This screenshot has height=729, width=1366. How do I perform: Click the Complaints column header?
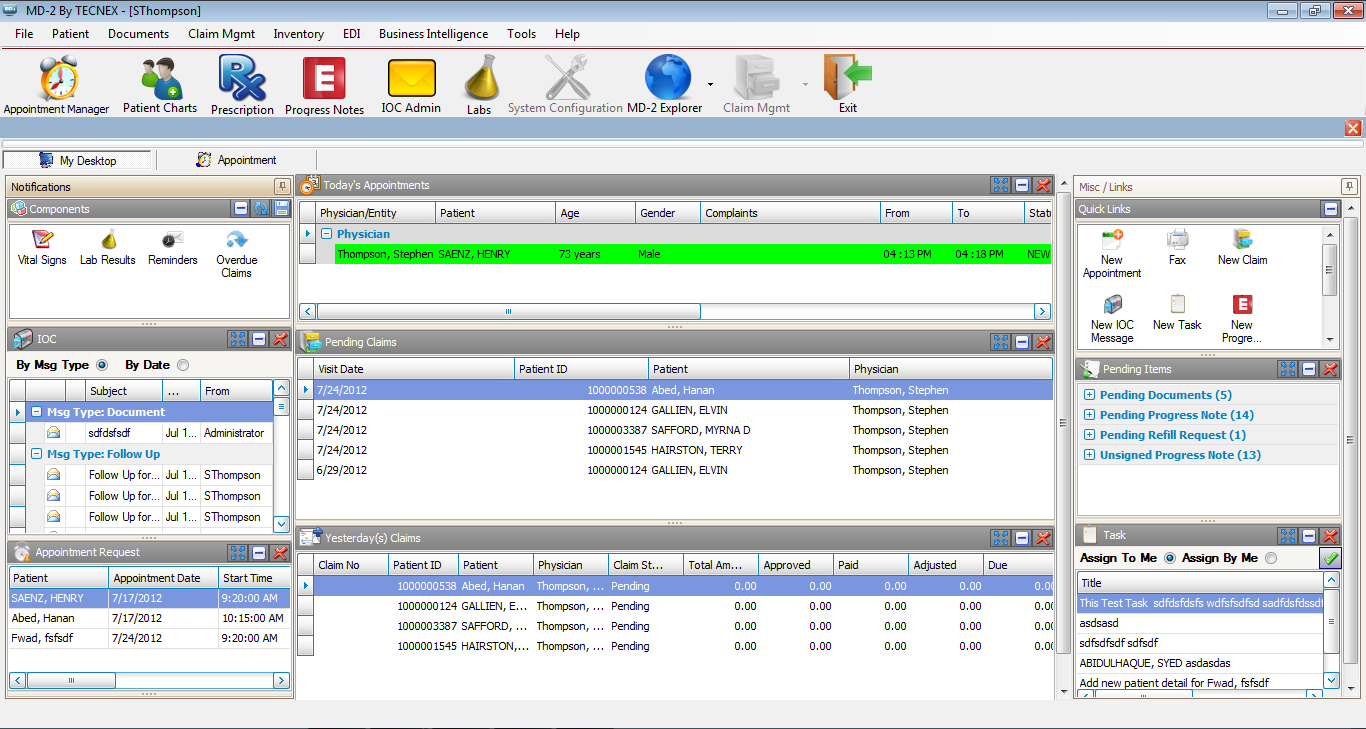pyautogui.click(x=790, y=213)
